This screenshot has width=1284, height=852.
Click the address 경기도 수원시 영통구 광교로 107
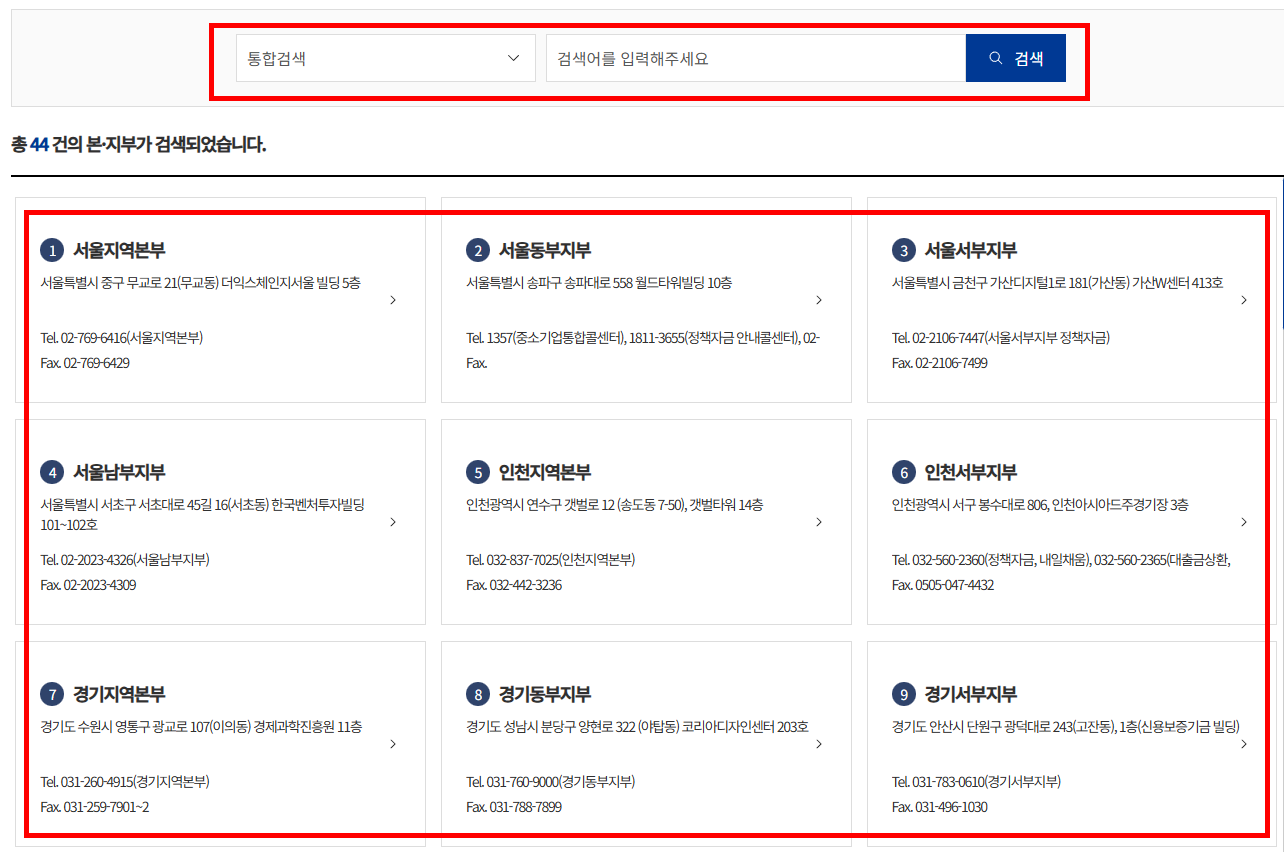(x=202, y=727)
